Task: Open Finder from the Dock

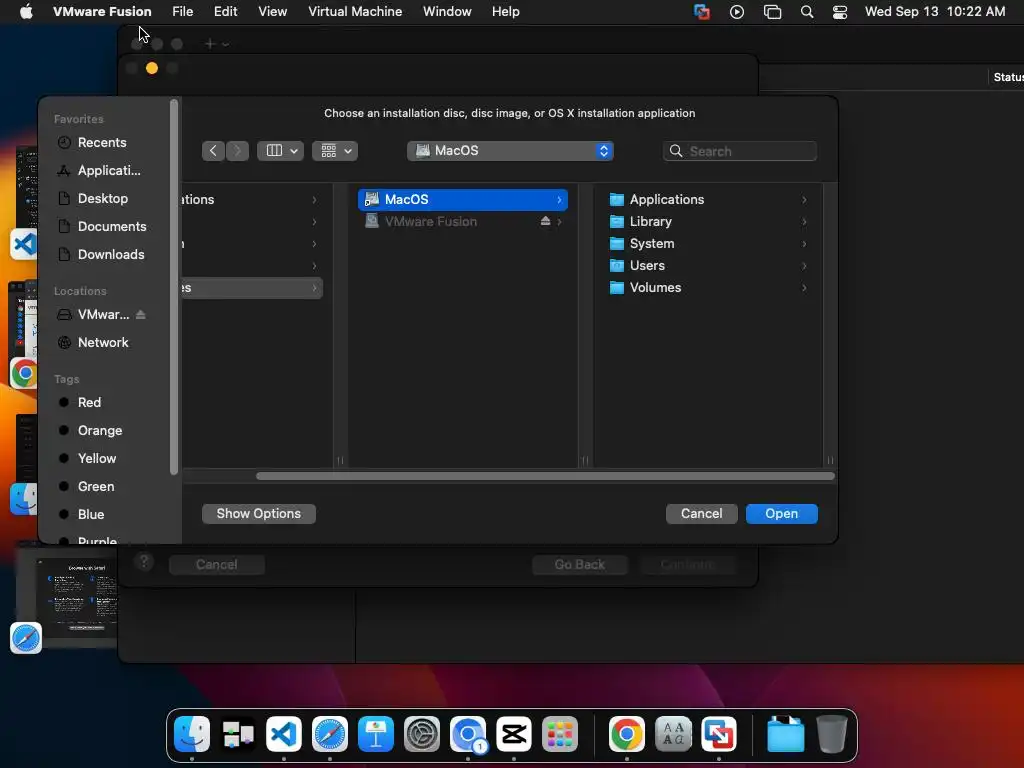Action: [192, 735]
